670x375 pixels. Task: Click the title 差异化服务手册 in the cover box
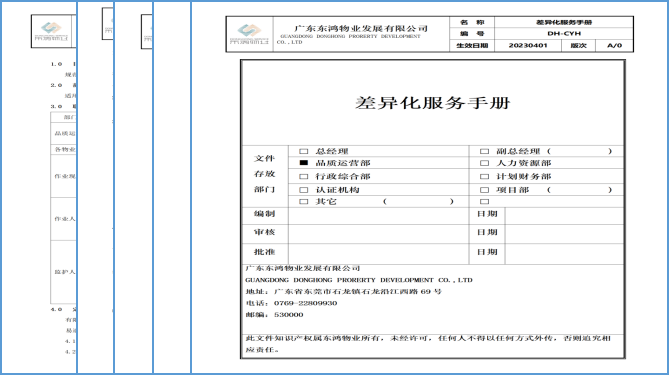433,103
